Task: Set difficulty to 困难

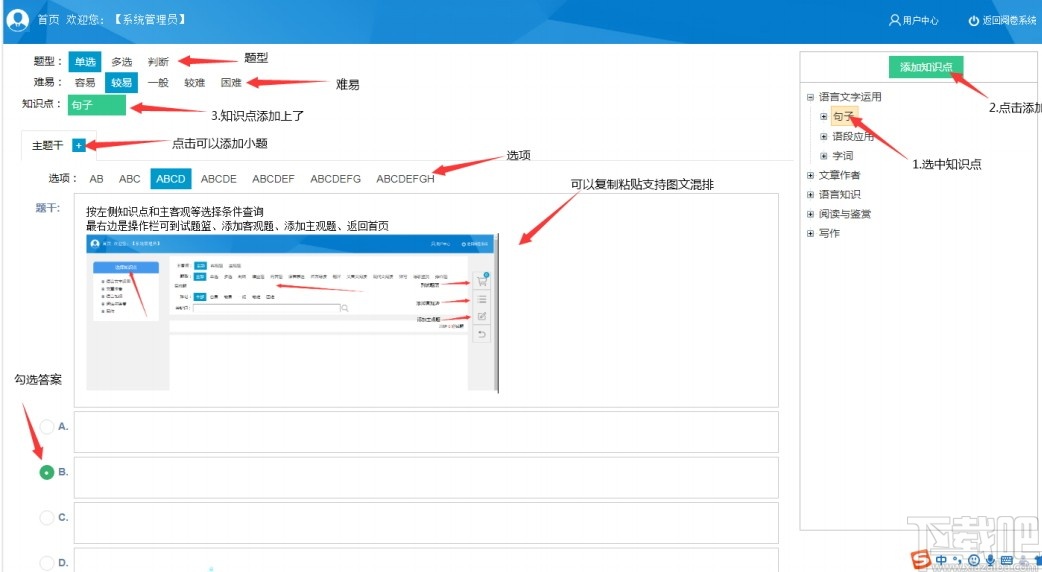Action: [x=231, y=82]
